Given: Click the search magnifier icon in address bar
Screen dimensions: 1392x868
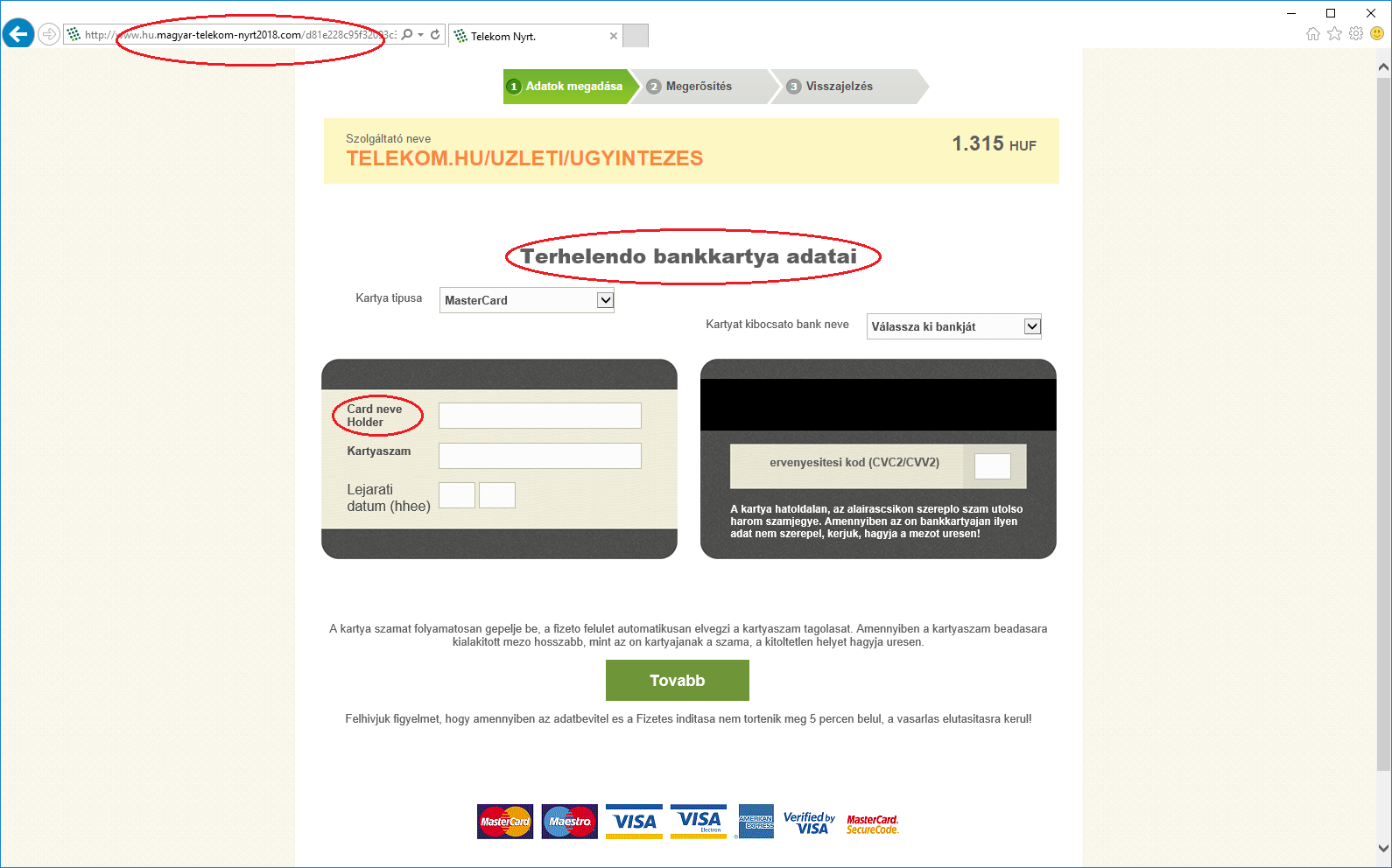Looking at the screenshot, I should (x=407, y=35).
